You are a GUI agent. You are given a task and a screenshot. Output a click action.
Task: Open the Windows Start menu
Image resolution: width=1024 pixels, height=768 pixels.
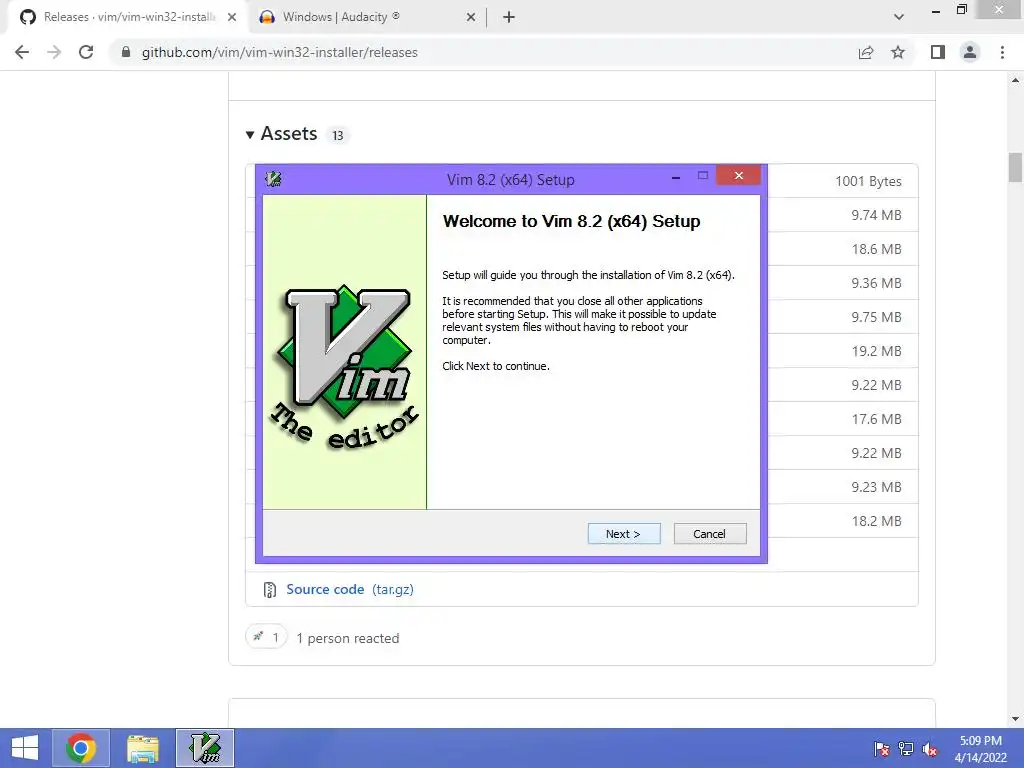25,748
